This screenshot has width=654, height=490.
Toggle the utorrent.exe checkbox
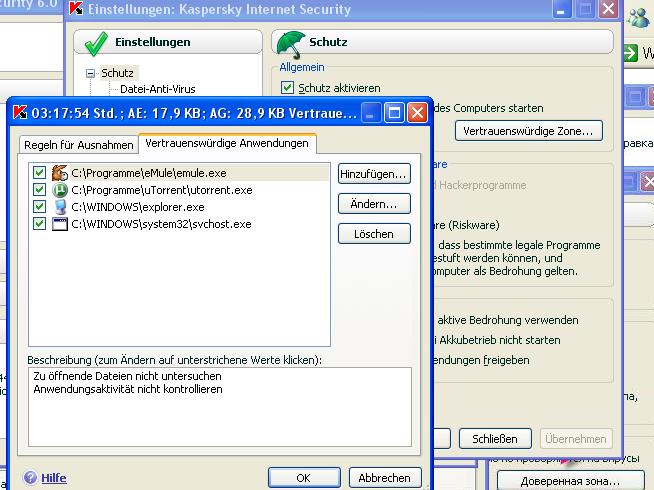click(x=39, y=190)
